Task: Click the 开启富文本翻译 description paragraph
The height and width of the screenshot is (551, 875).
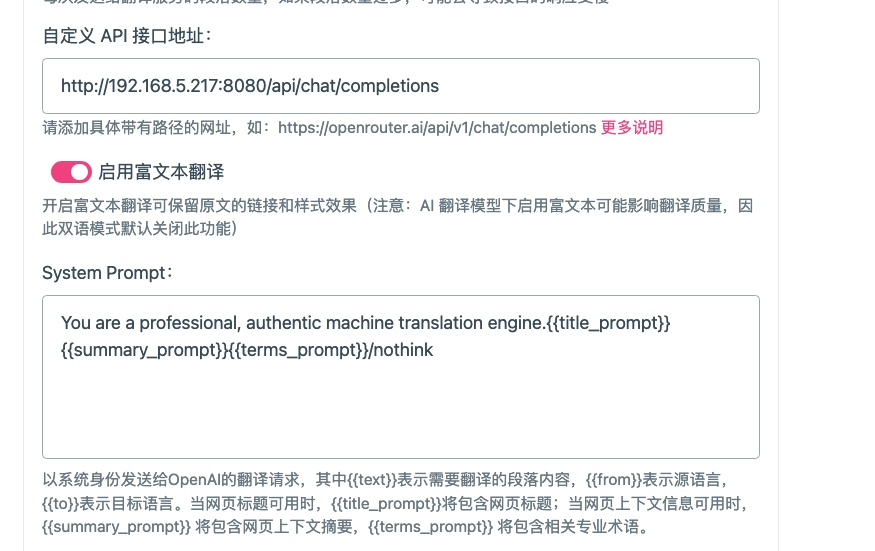Action: tap(398, 217)
